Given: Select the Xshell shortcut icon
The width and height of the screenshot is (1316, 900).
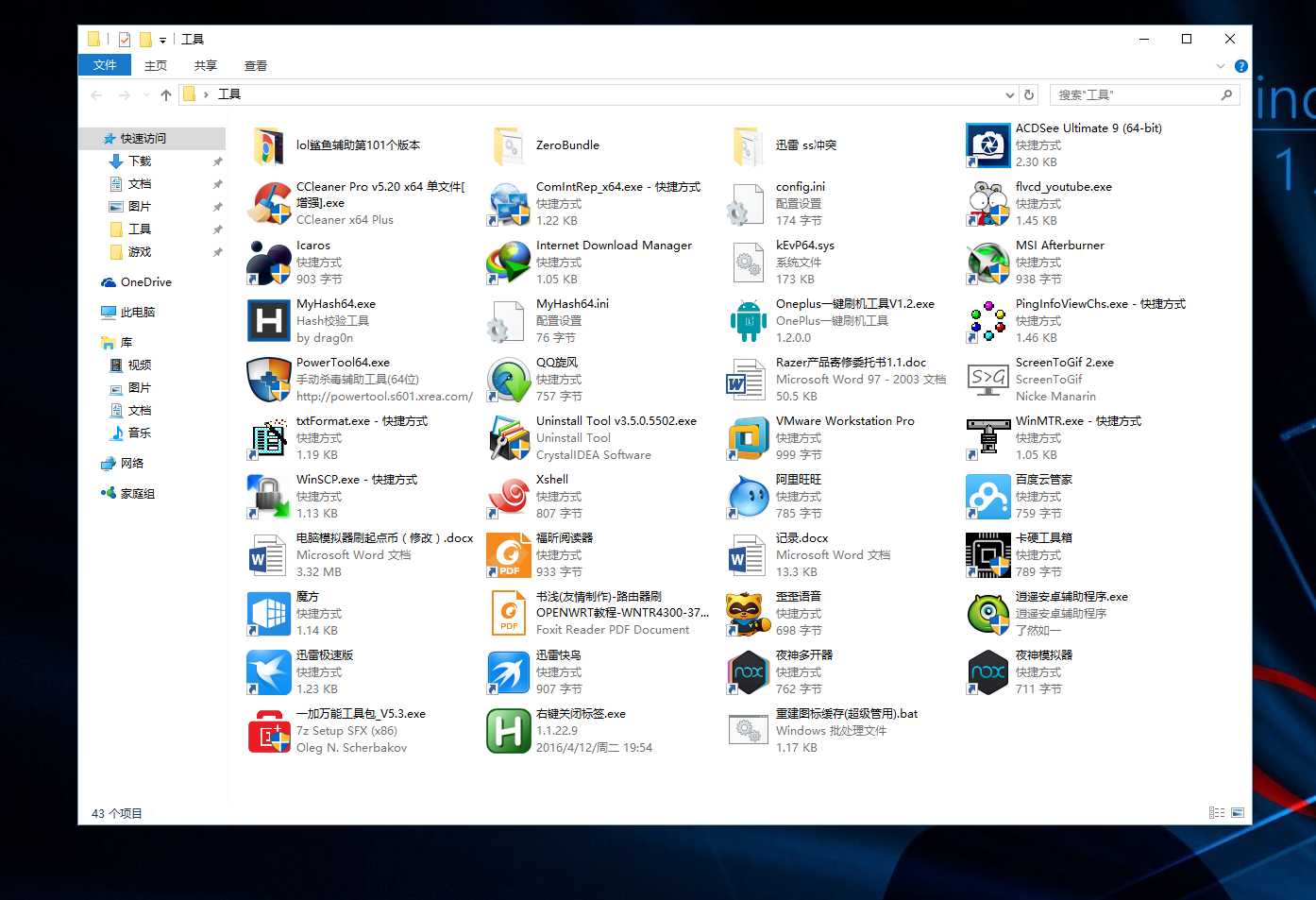Looking at the screenshot, I should pos(509,497).
